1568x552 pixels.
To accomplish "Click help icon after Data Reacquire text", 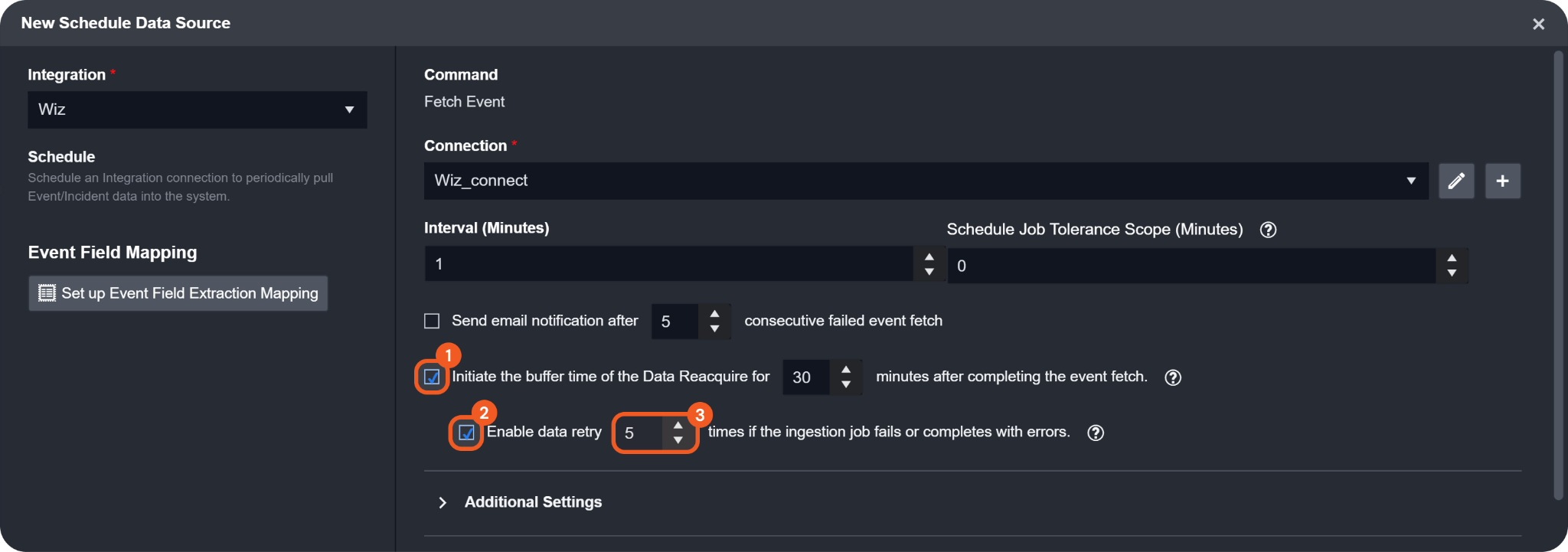I will coord(1172,377).
